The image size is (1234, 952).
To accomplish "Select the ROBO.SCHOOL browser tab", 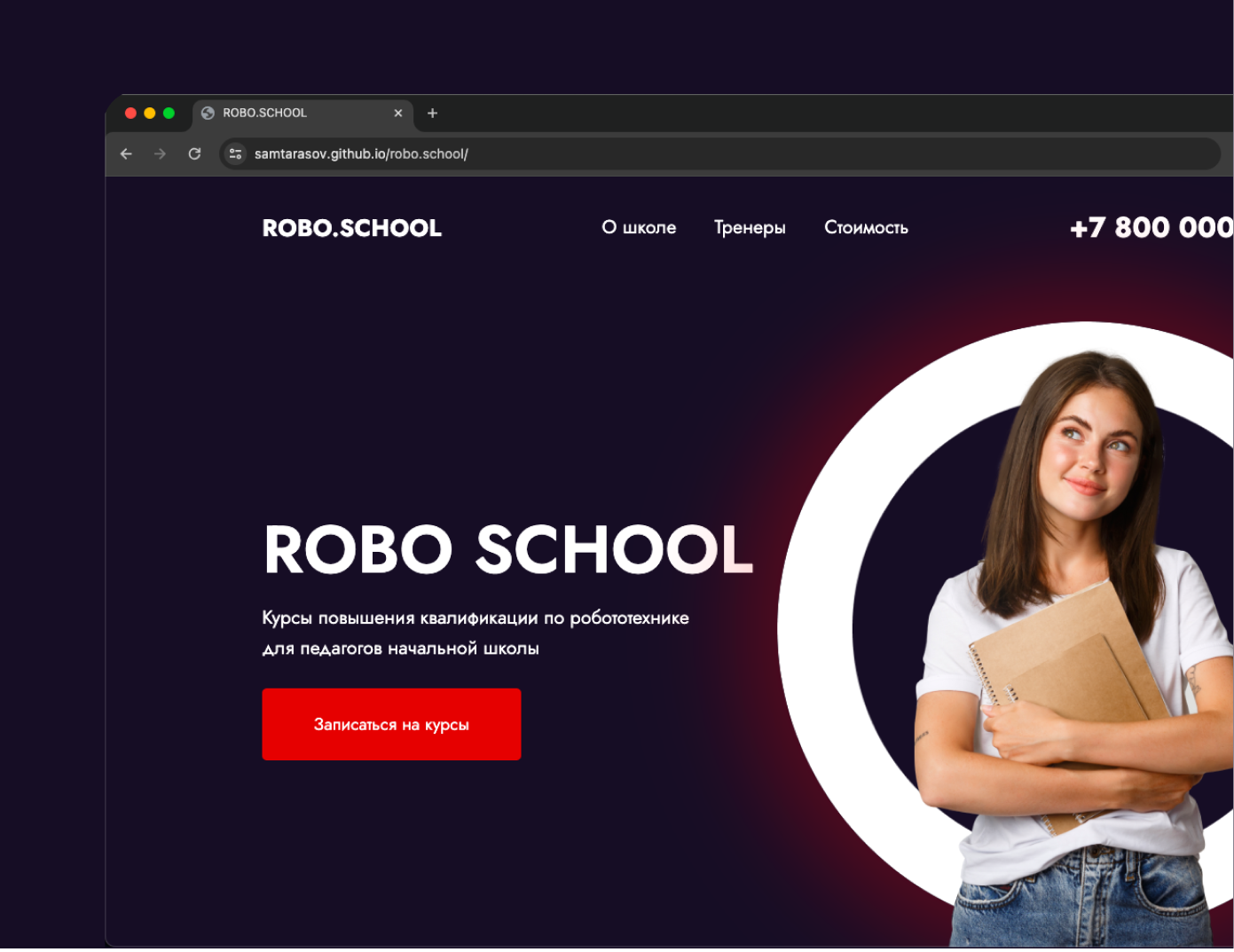I will 303,114.
